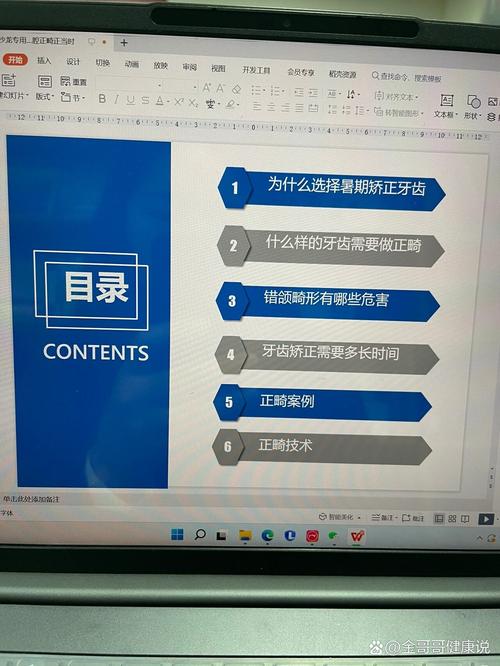Click the 重置 reset button
The height and width of the screenshot is (666, 500).
click(73, 81)
